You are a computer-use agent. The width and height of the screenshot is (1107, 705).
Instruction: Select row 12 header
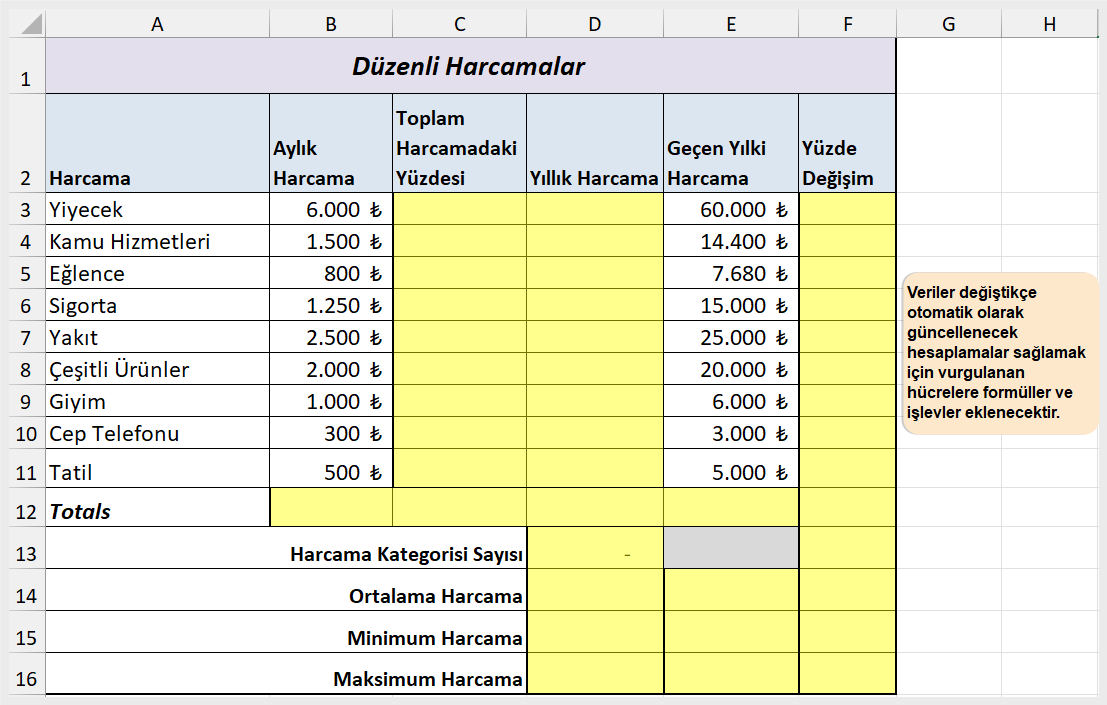click(26, 507)
